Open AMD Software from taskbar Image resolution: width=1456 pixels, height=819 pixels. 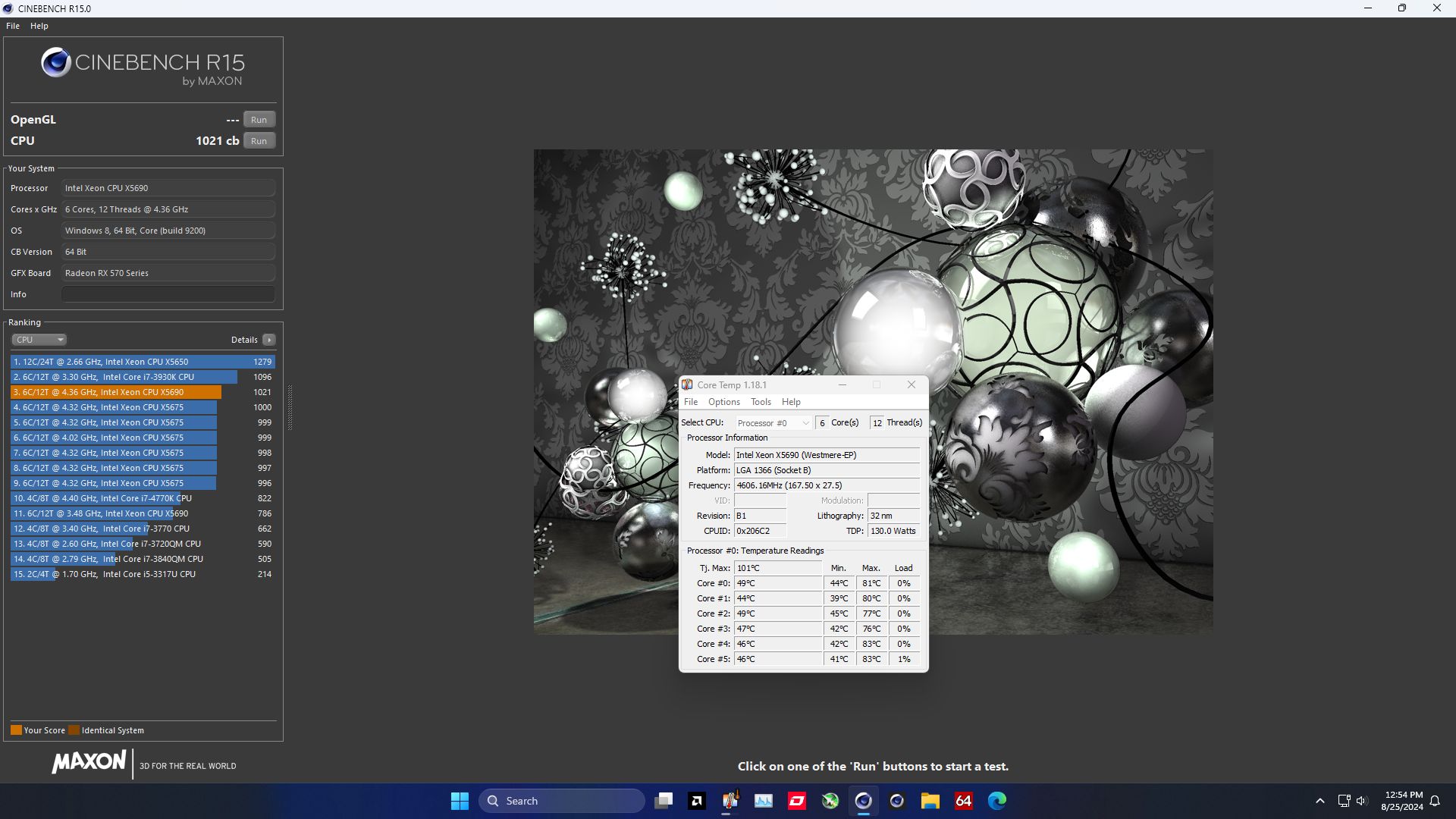pos(697,801)
